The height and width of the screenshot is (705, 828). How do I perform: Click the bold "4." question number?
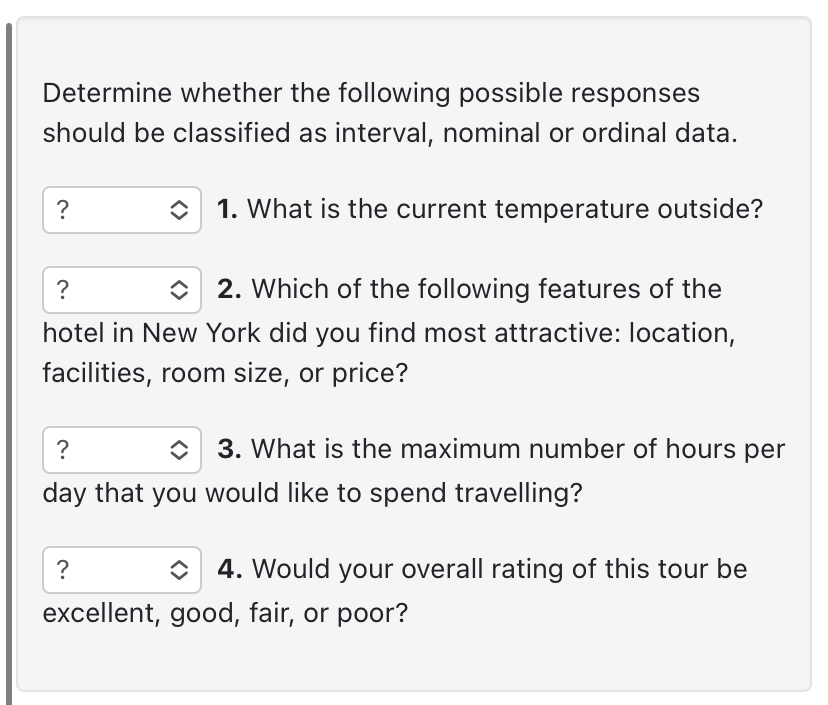tap(229, 569)
